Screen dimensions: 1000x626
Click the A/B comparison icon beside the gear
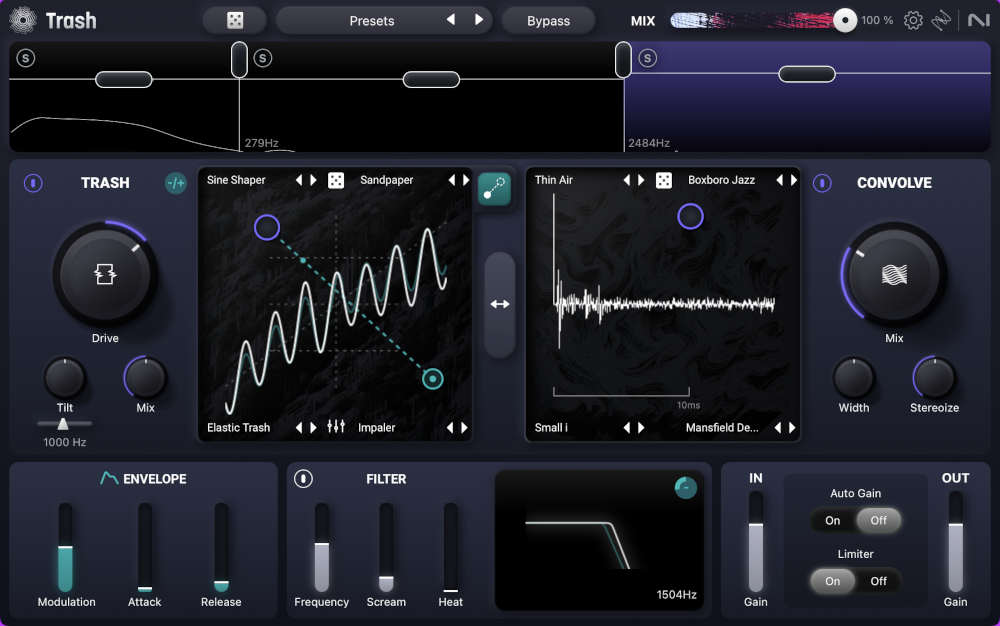tap(941, 20)
